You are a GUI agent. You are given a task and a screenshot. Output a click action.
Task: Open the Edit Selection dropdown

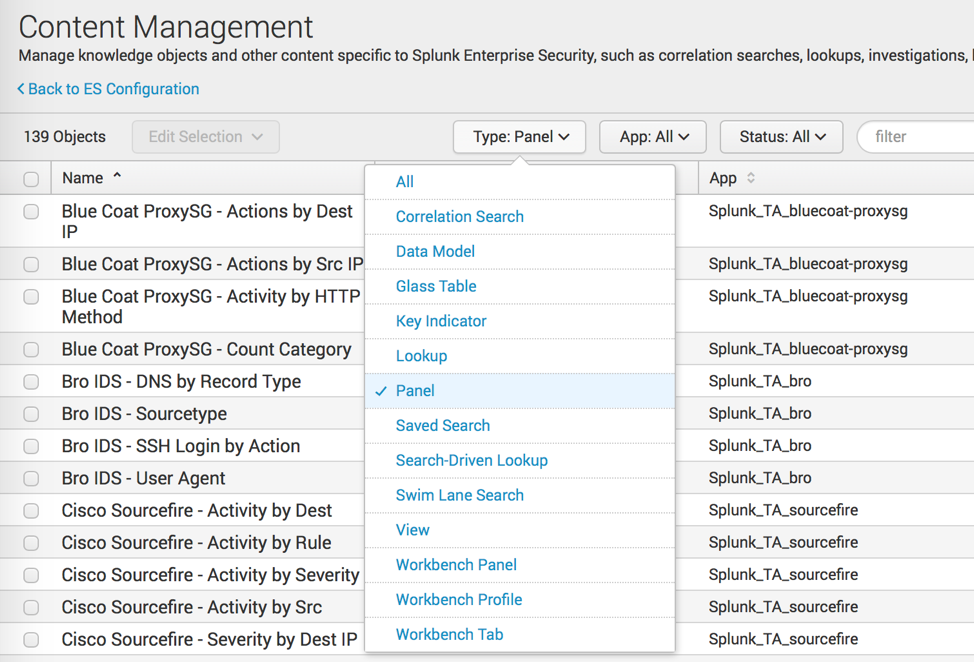[205, 136]
